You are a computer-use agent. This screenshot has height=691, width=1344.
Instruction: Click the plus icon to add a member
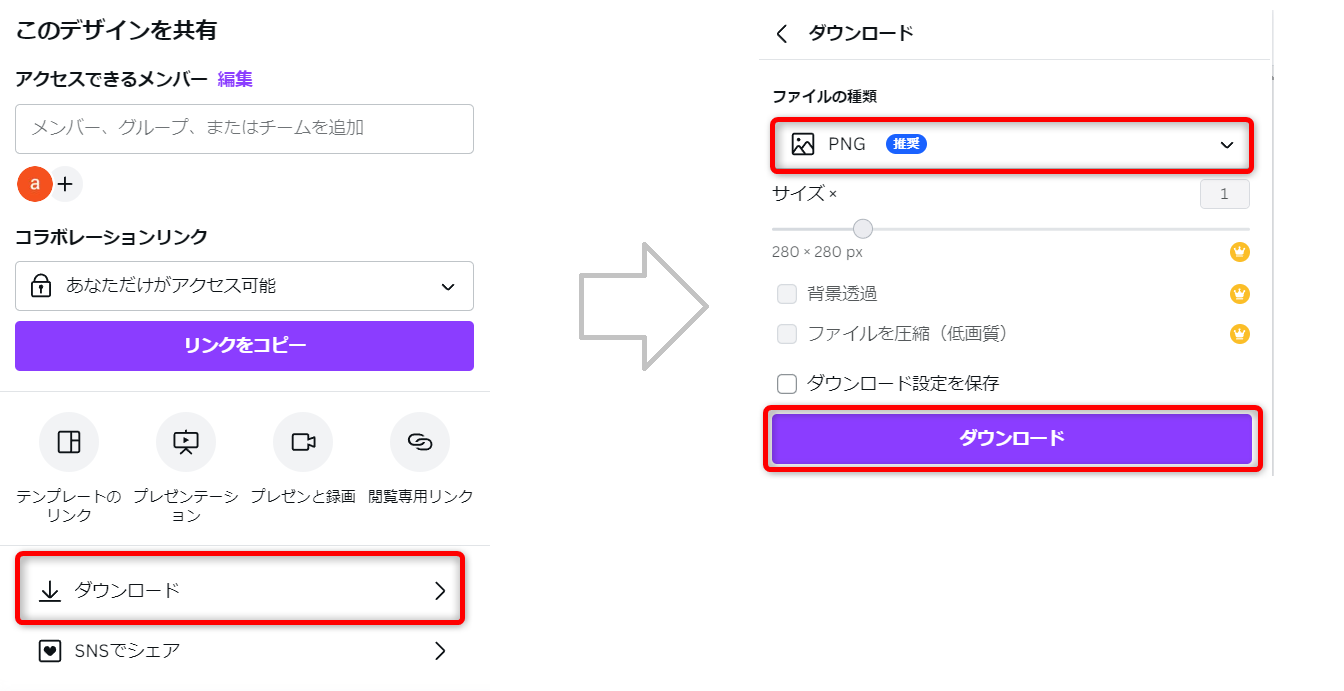tap(66, 184)
